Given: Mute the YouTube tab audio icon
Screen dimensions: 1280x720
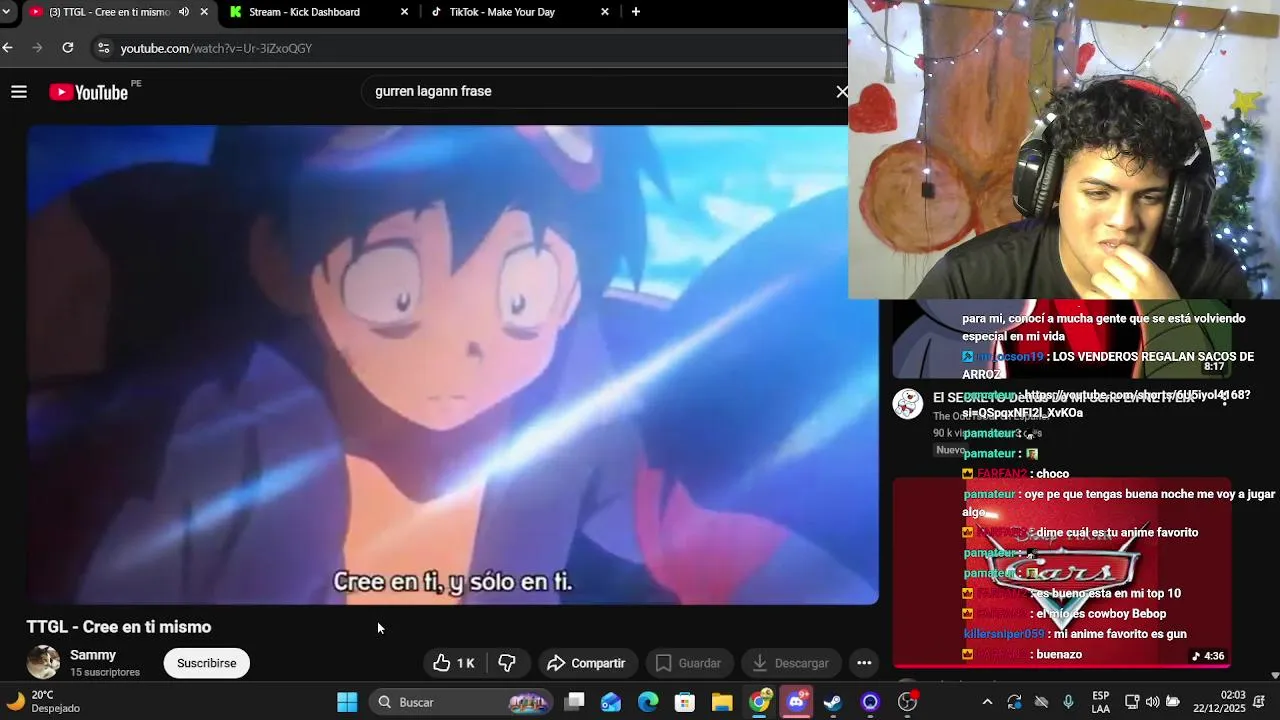Looking at the screenshot, I should click(x=184, y=12).
